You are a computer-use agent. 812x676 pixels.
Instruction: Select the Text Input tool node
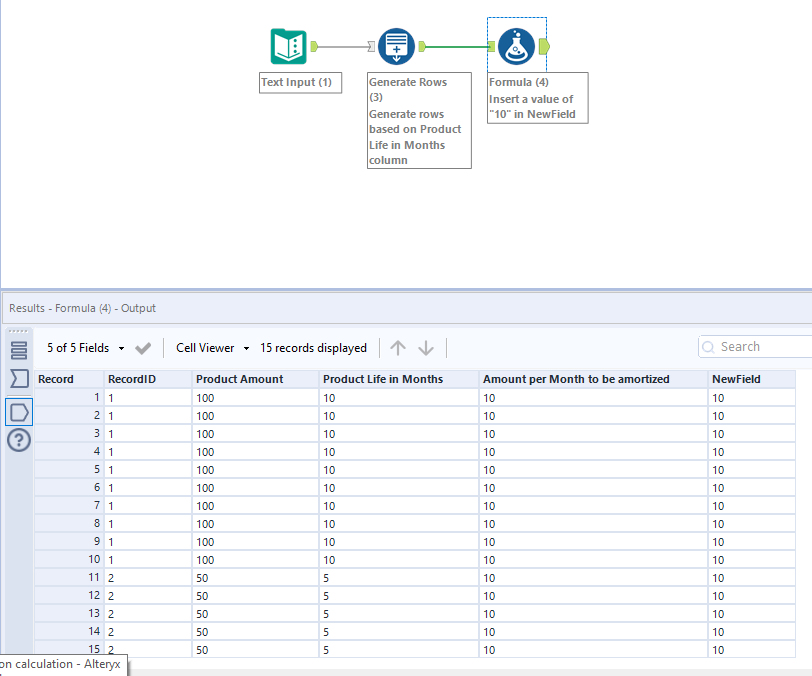(288, 46)
